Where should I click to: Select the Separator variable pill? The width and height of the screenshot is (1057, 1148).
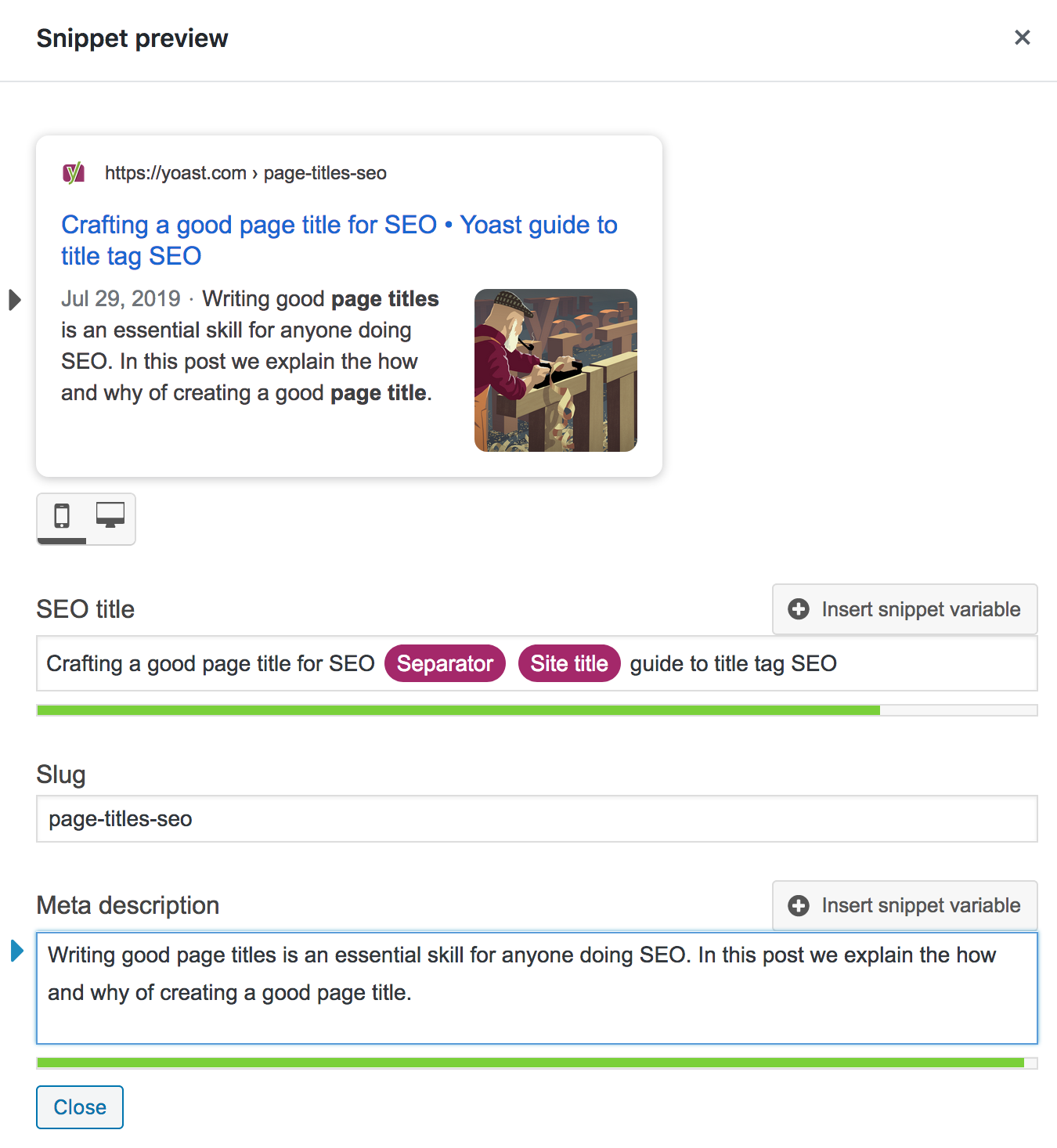(444, 663)
